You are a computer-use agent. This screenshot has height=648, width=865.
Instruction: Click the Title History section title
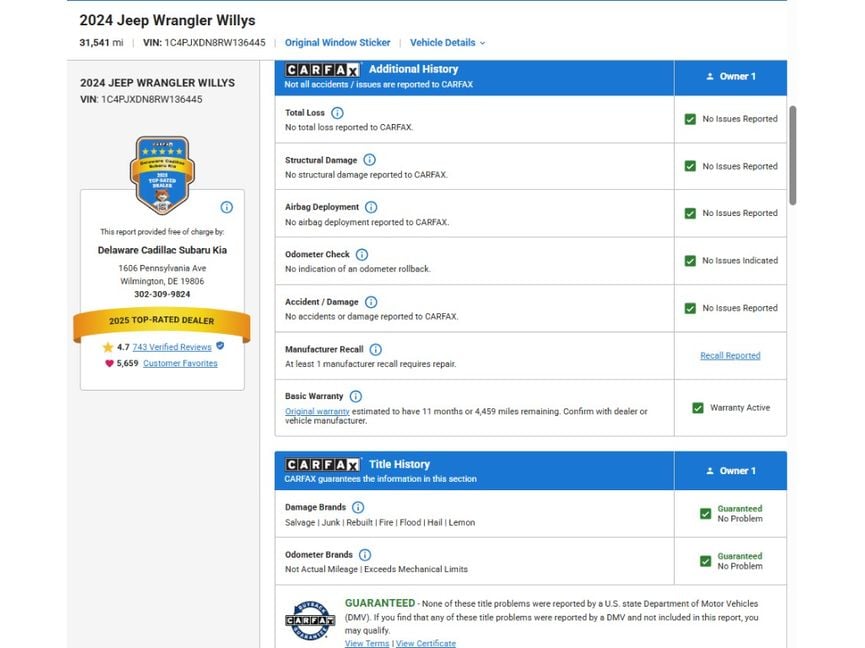tap(399, 464)
